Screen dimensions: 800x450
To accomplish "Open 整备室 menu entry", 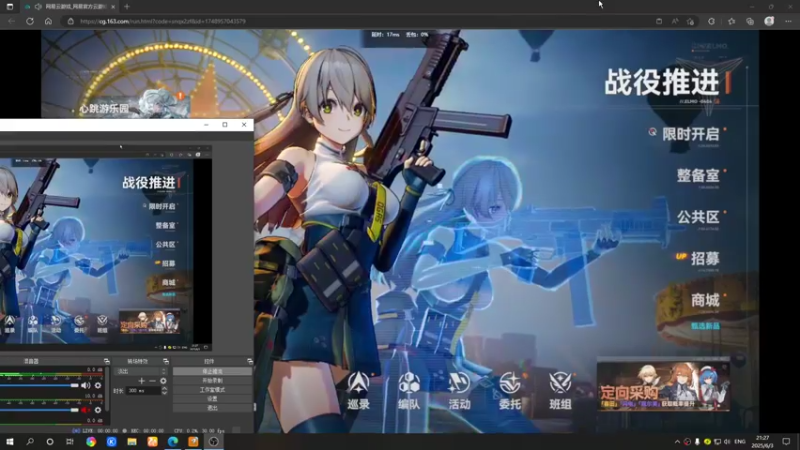I will tap(697, 176).
